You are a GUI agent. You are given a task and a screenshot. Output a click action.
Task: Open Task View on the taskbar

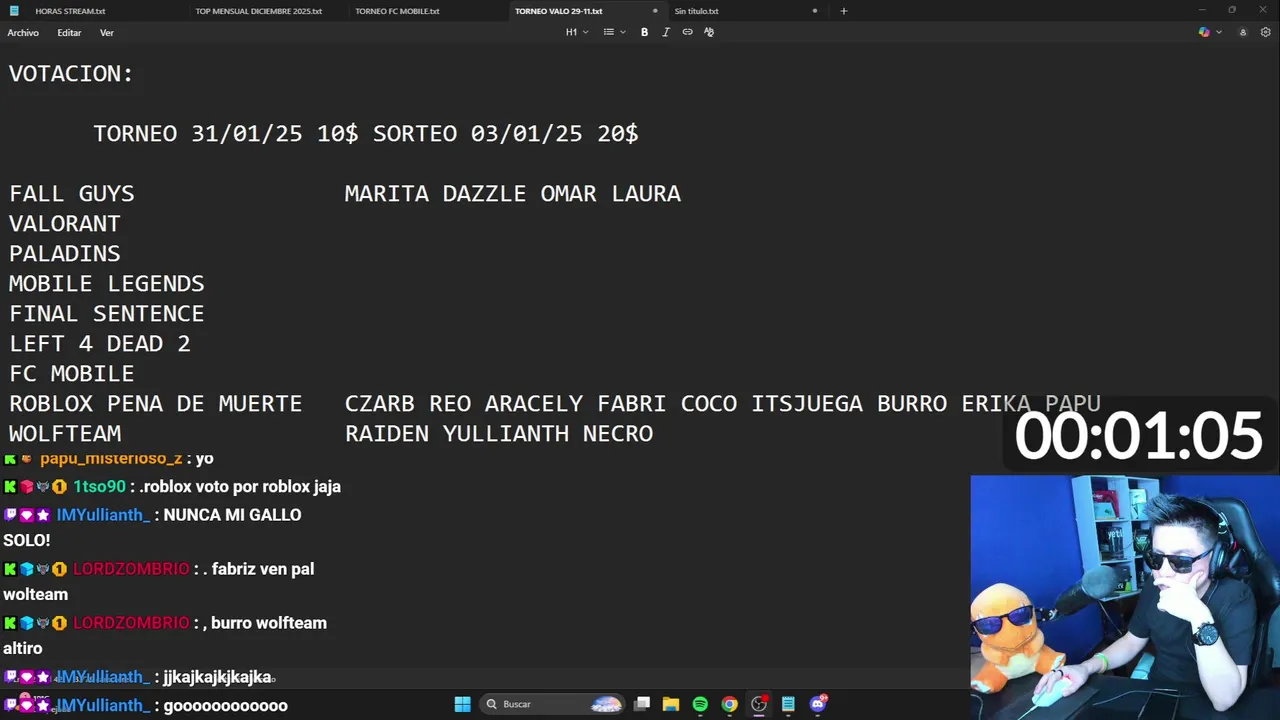pos(642,704)
